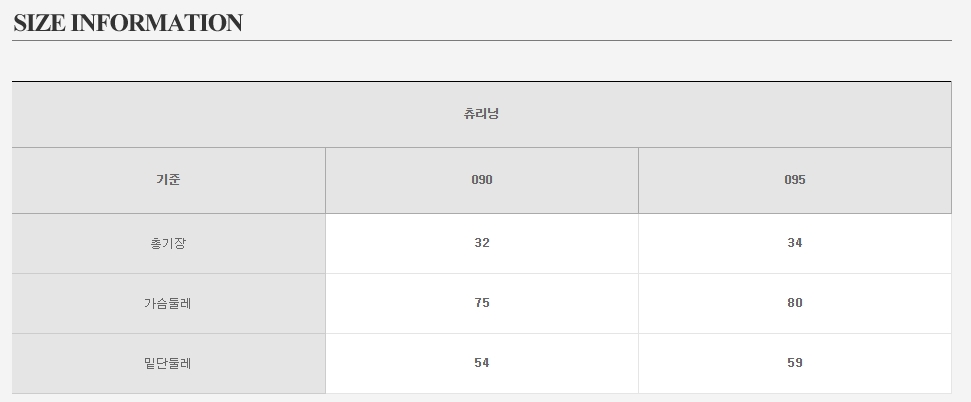Select the 총기장 value 34
The image size is (971, 402).
(795, 243)
